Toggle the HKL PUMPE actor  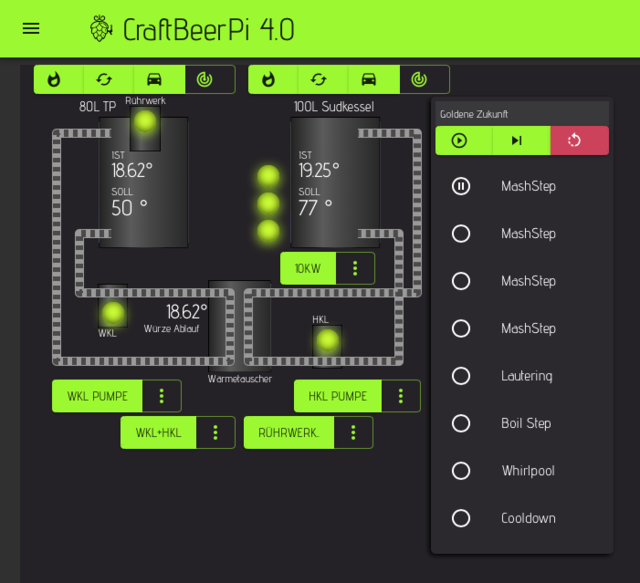(338, 396)
